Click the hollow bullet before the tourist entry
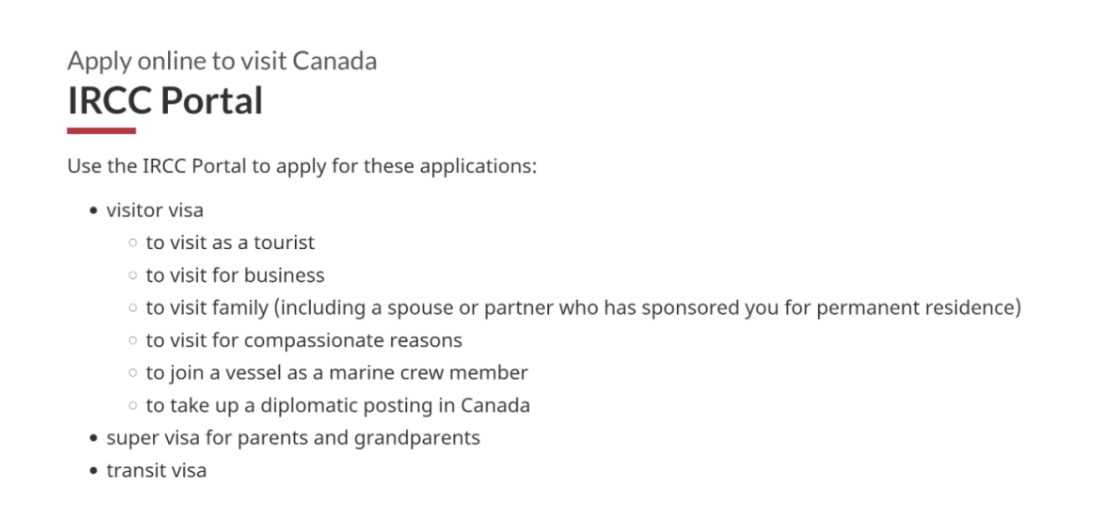Image resolution: width=1093 pixels, height=514 pixels. tap(132, 243)
